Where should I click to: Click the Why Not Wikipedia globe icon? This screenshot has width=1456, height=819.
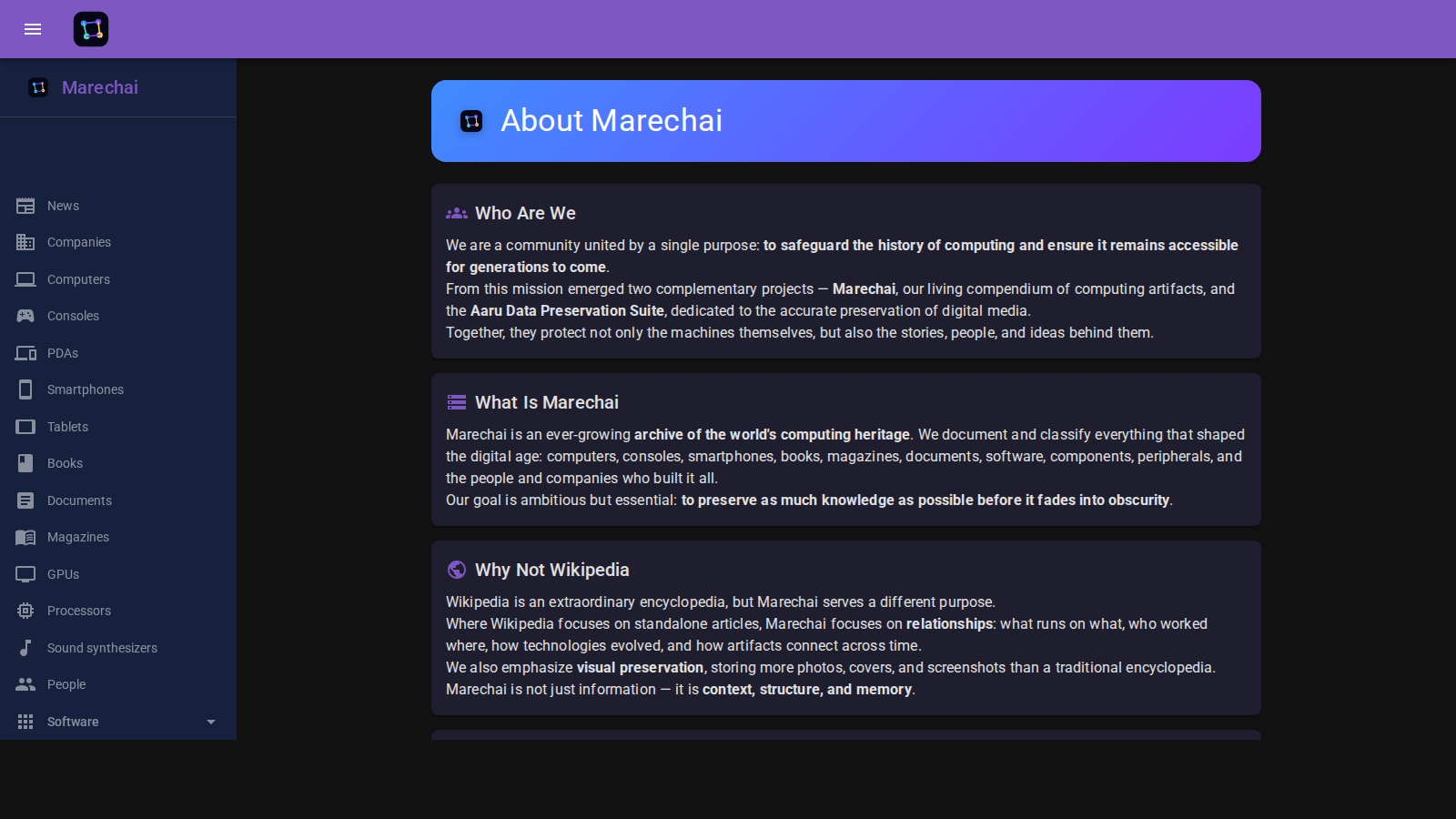[x=457, y=570]
